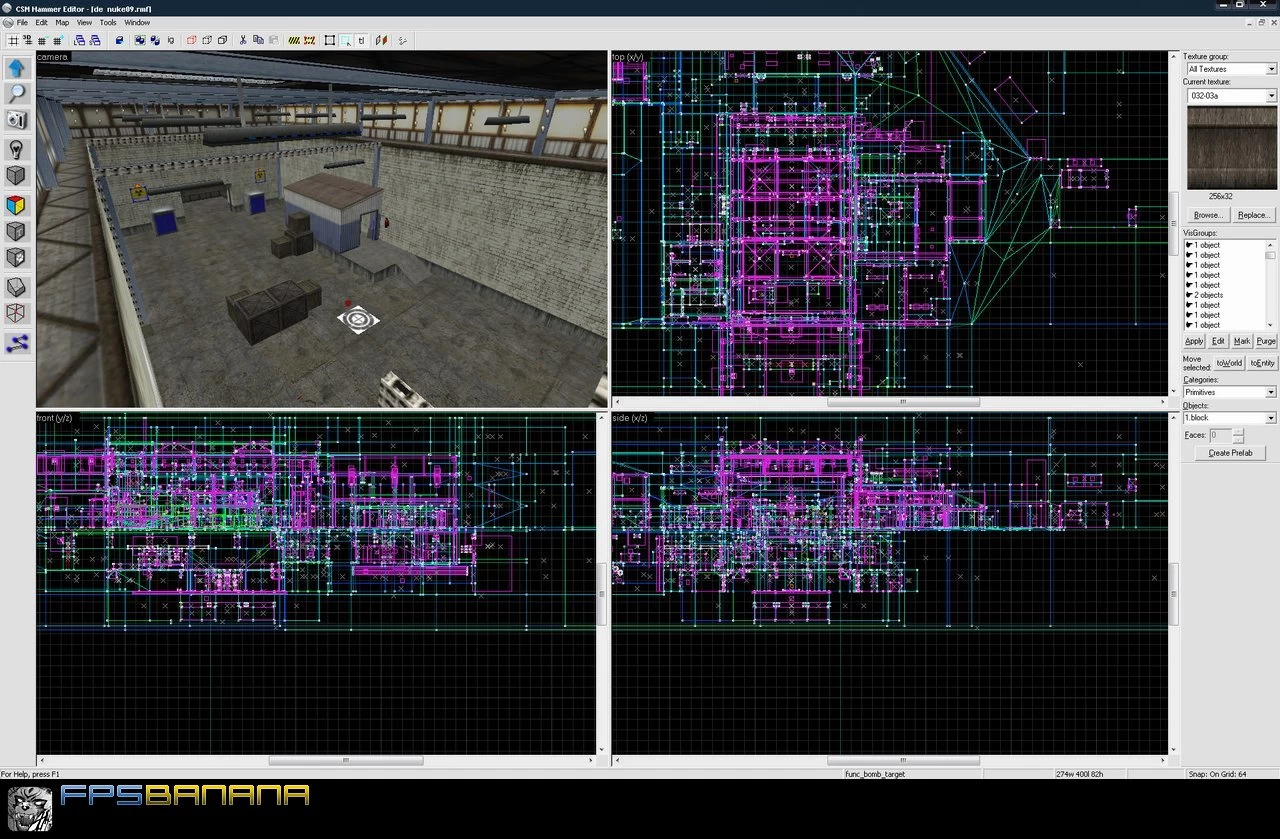
Task: Select the Camera tool
Action: click(17, 120)
